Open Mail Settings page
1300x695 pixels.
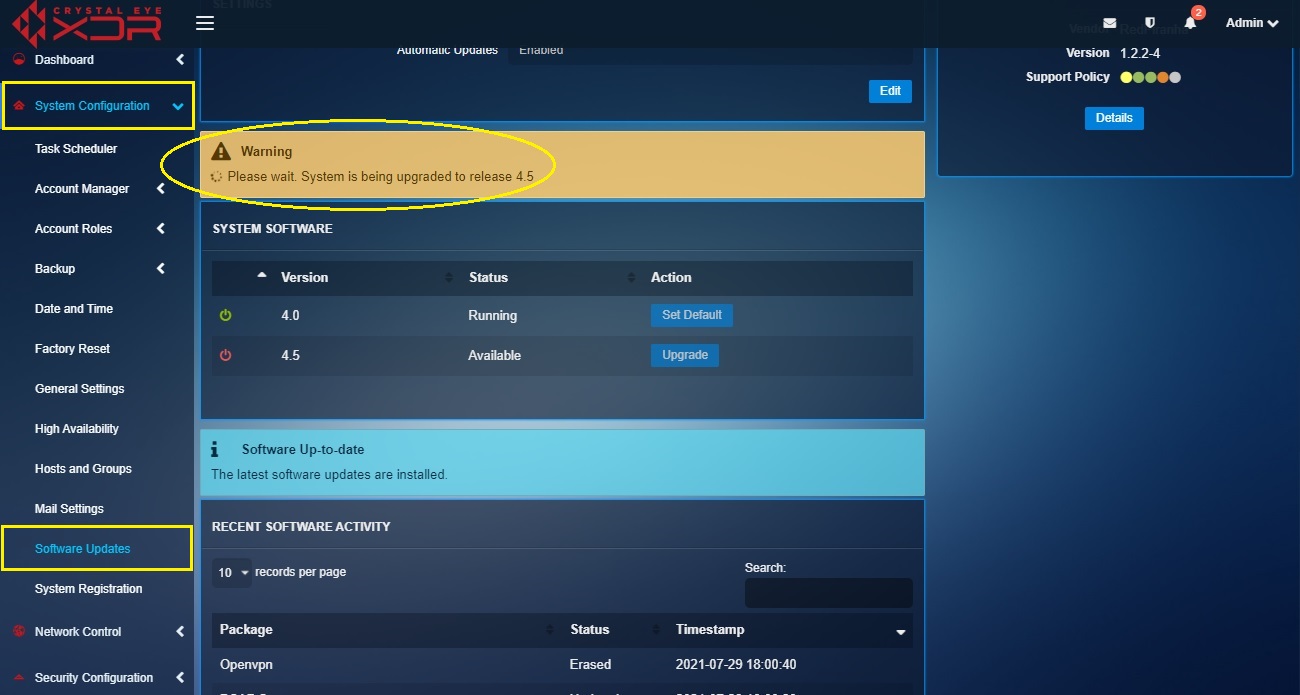[69, 509]
